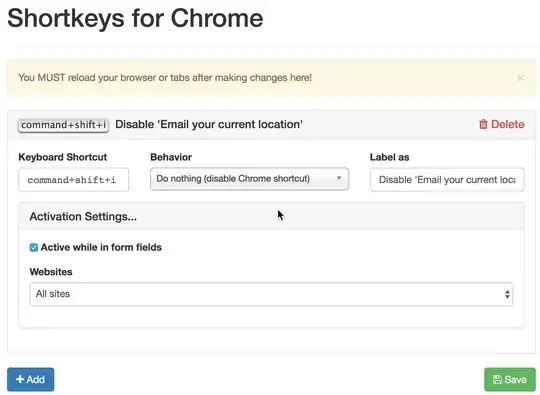
Task: Uncheck Active while in form fields
Action: point(34,248)
